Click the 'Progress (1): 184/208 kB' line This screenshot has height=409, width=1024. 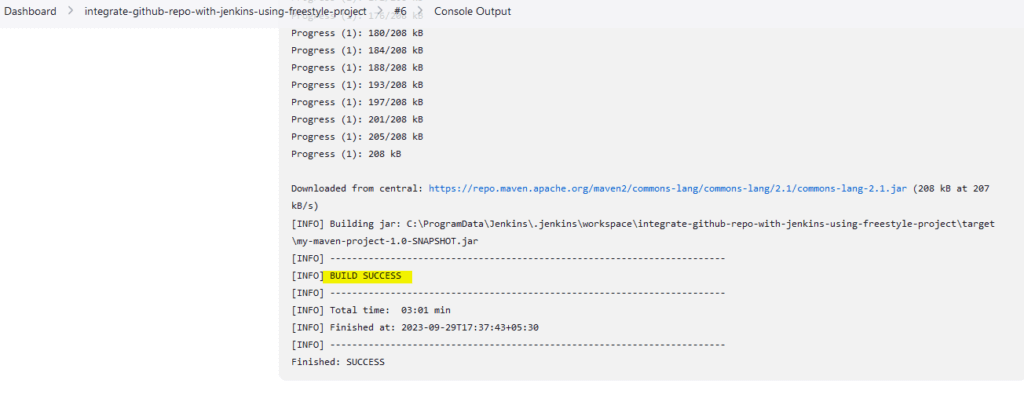pos(357,50)
